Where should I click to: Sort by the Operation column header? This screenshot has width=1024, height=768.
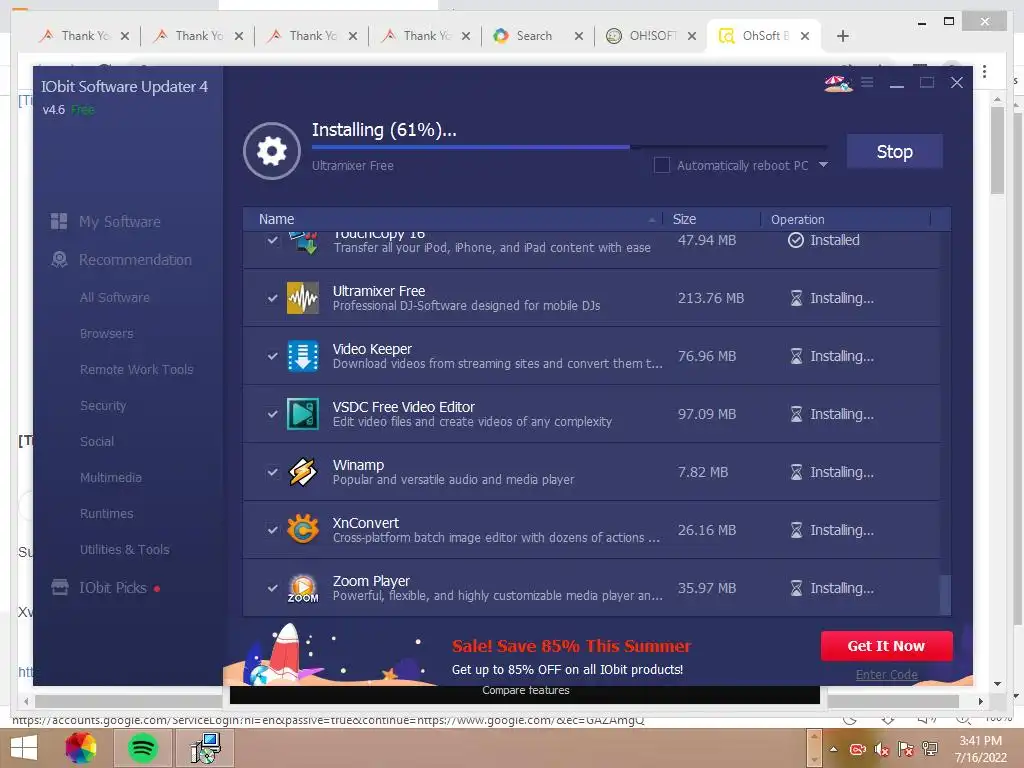click(x=845, y=219)
